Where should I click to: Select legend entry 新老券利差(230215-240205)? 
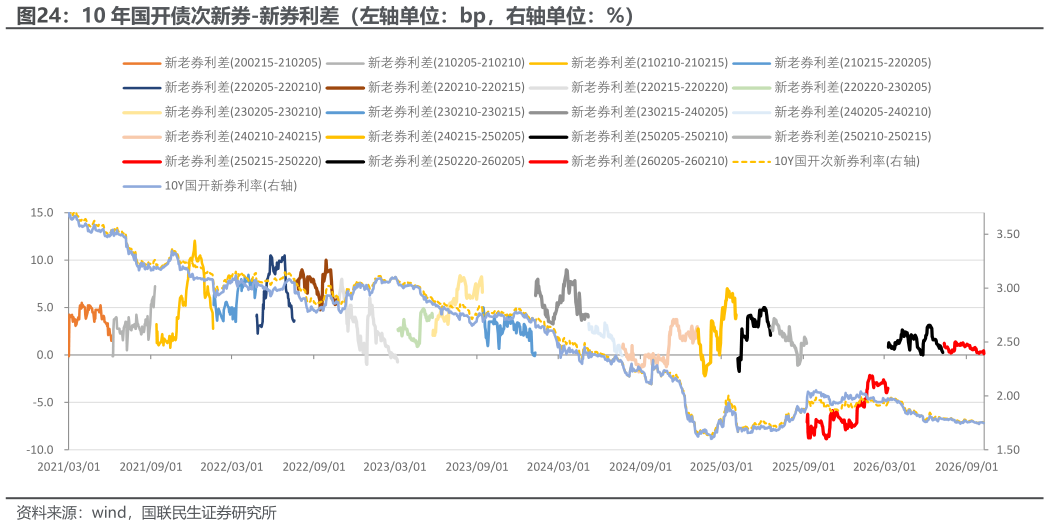coord(629,112)
